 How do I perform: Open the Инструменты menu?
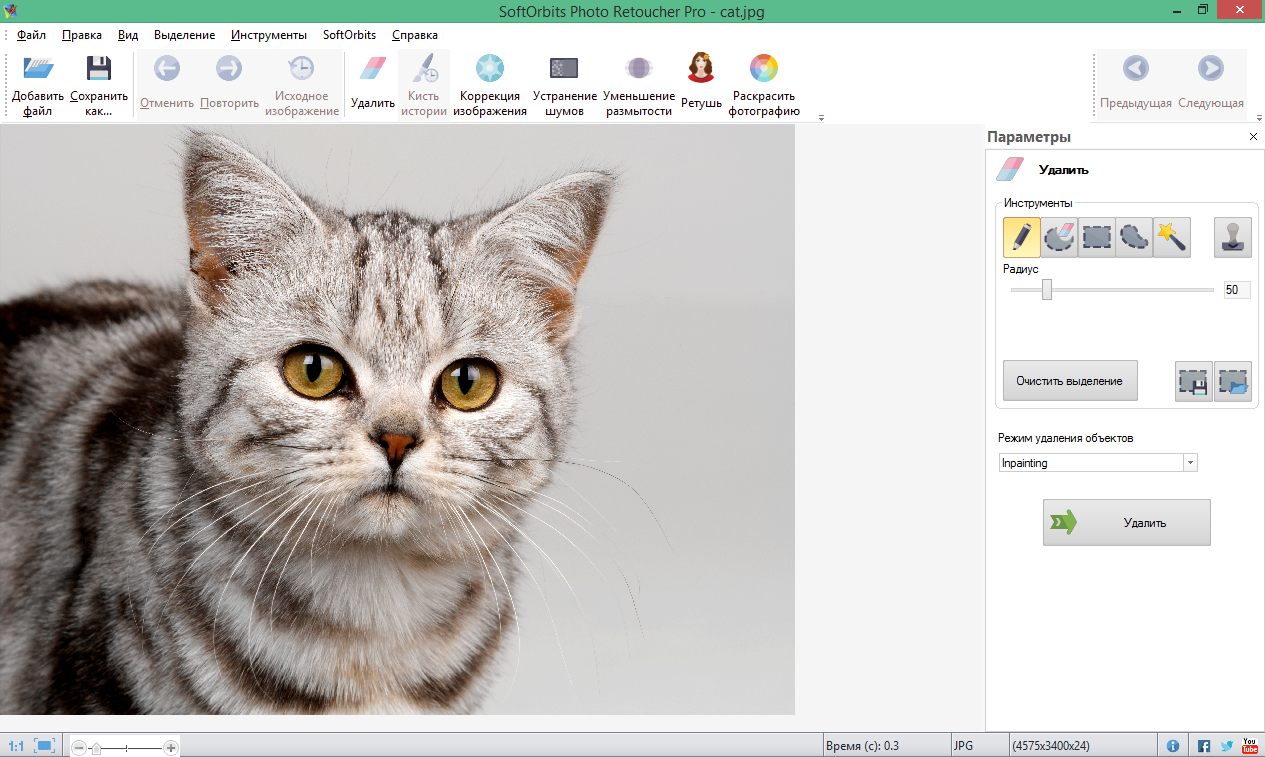pyautogui.click(x=268, y=34)
